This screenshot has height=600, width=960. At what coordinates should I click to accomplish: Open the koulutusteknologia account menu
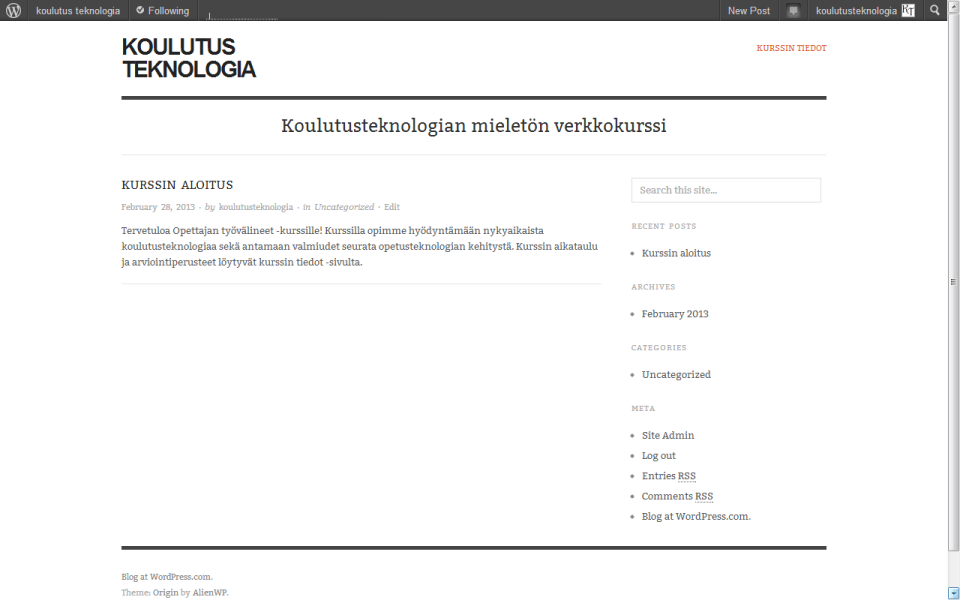pos(856,11)
